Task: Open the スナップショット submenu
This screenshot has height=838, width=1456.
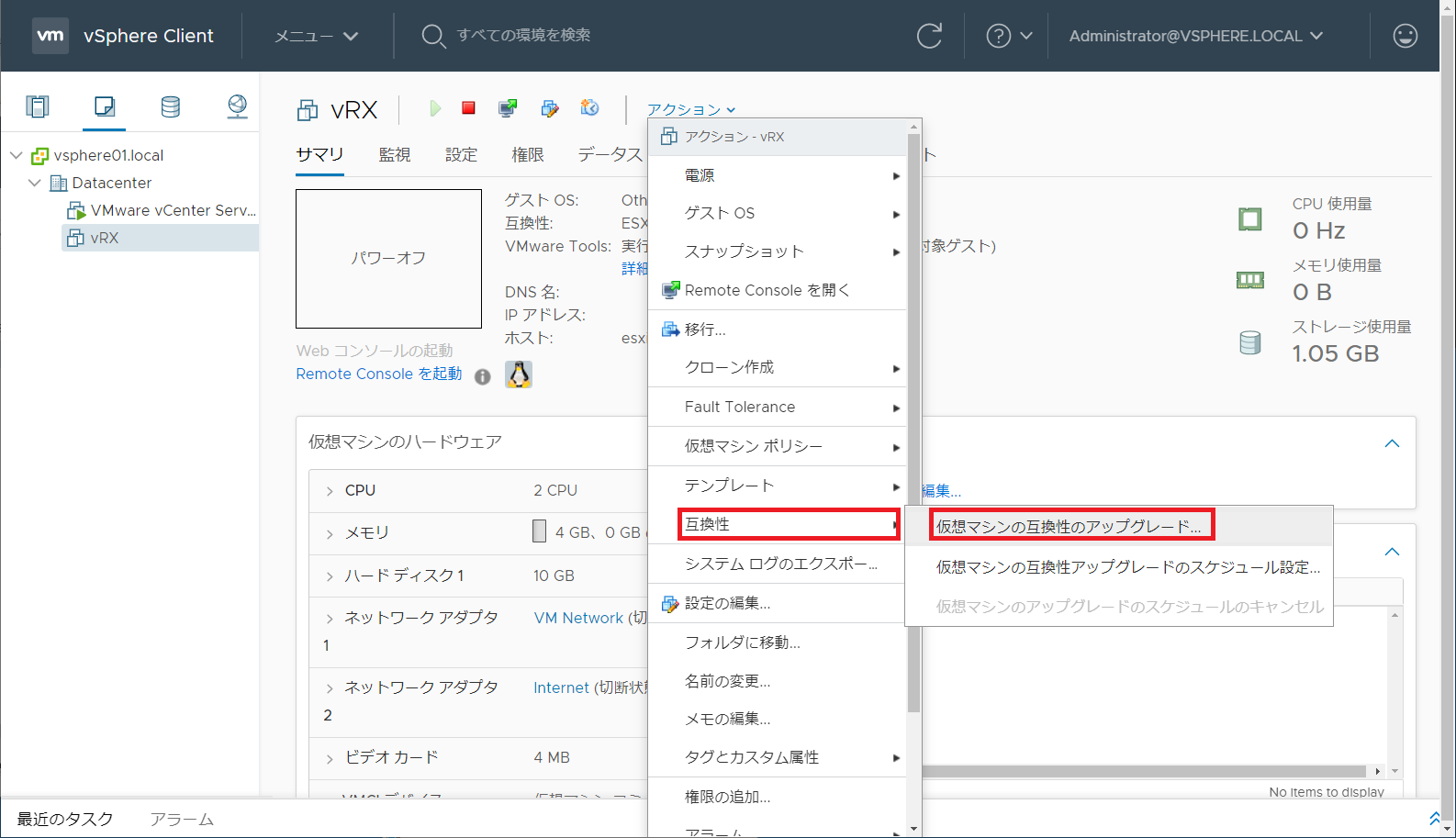Action: (x=778, y=251)
